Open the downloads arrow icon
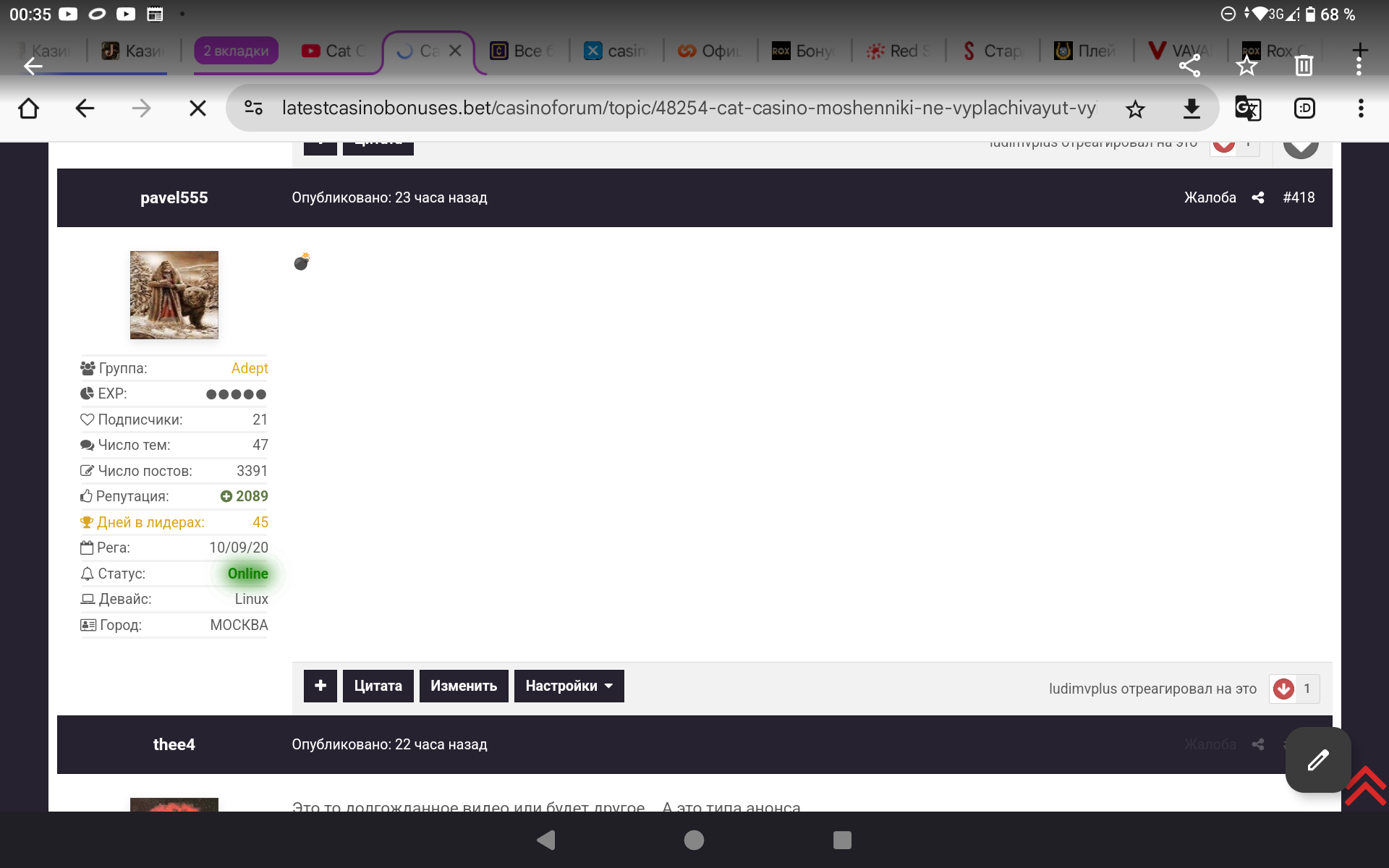Viewport: 1389px width, 868px height. (x=1192, y=109)
